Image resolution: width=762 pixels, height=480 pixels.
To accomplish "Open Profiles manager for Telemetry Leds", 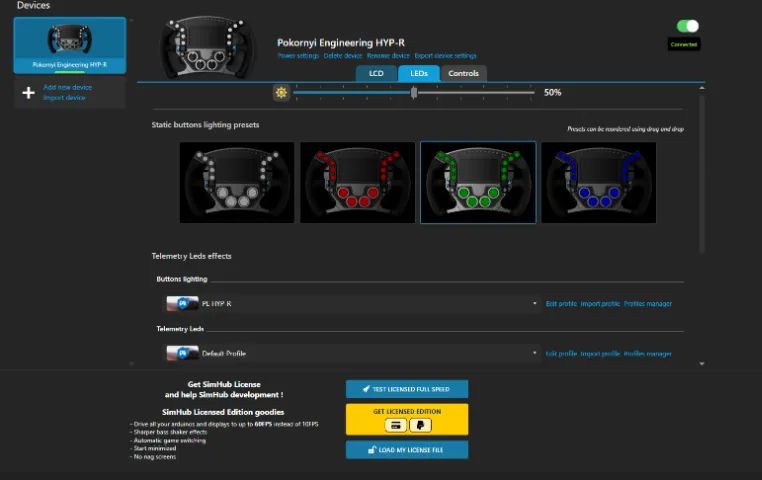I will pyautogui.click(x=647, y=354).
